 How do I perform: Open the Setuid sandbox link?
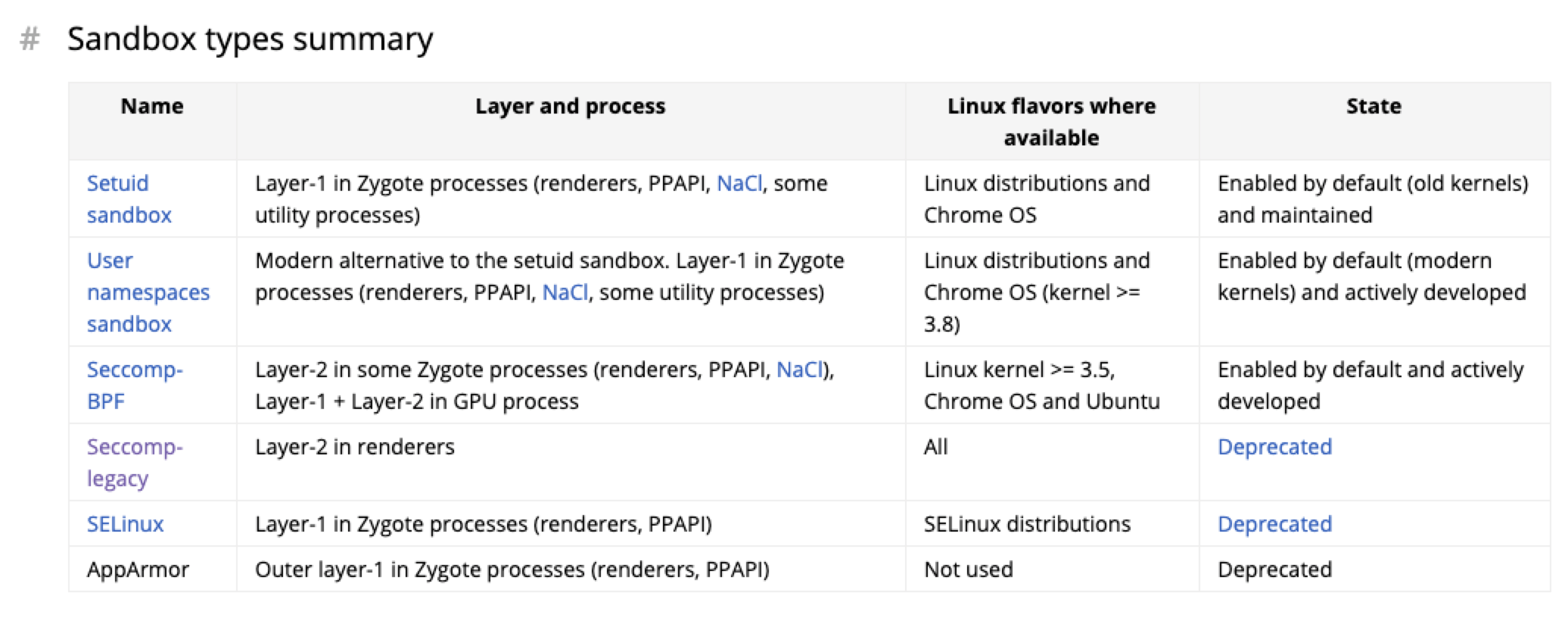tap(129, 199)
